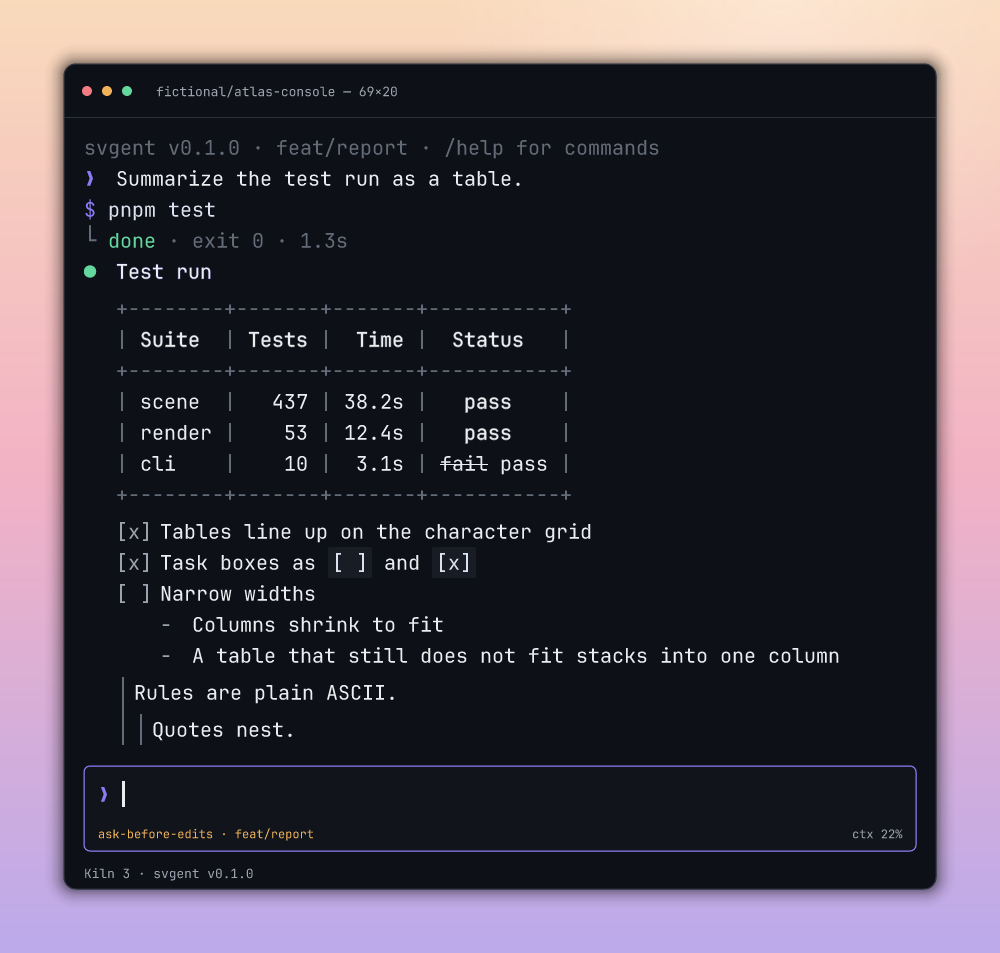1000x953 pixels.
Task: Click the yellow minimize window dot
Action: [x=107, y=91]
